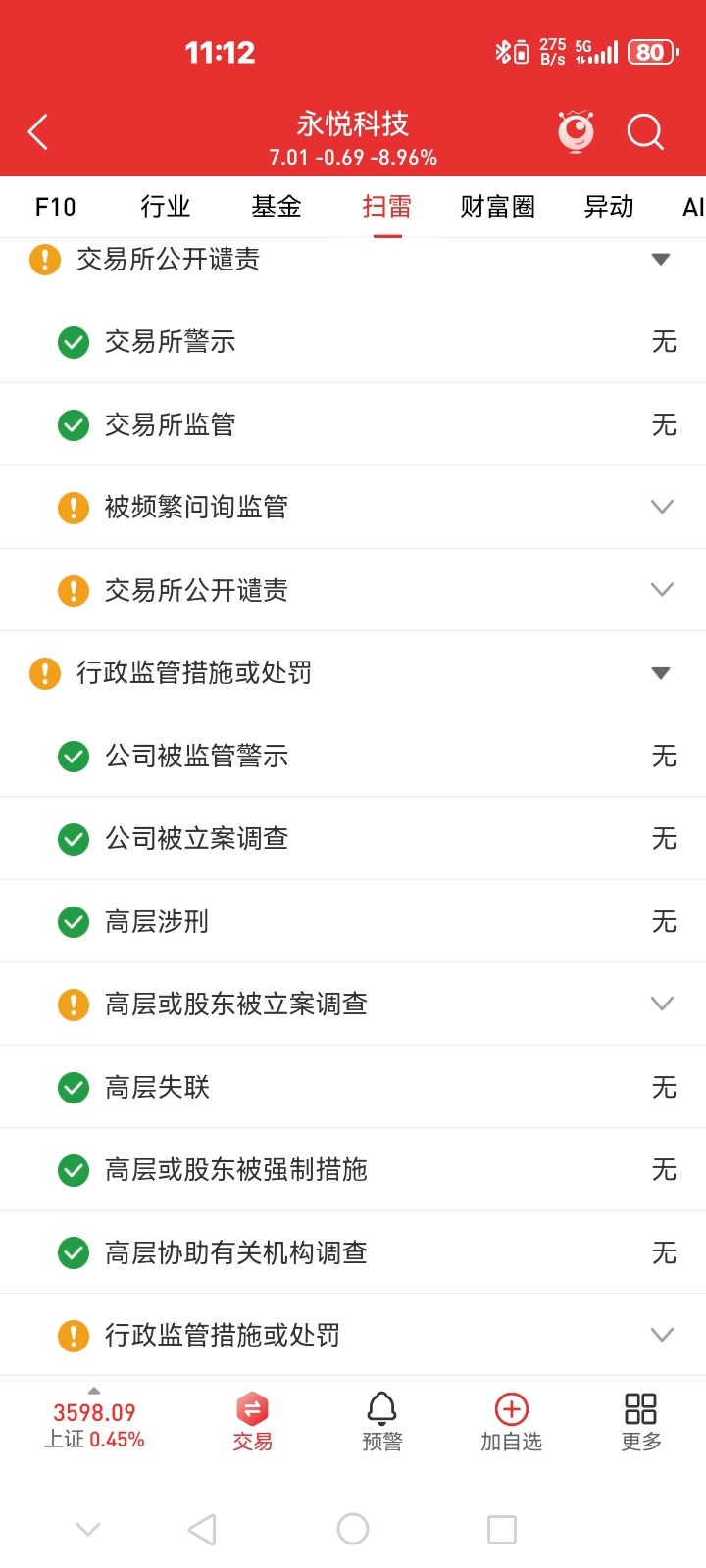The image size is (706, 1568).
Task: Collapse the 行政监管措施或处罚 section triangle
Action: pos(661,673)
